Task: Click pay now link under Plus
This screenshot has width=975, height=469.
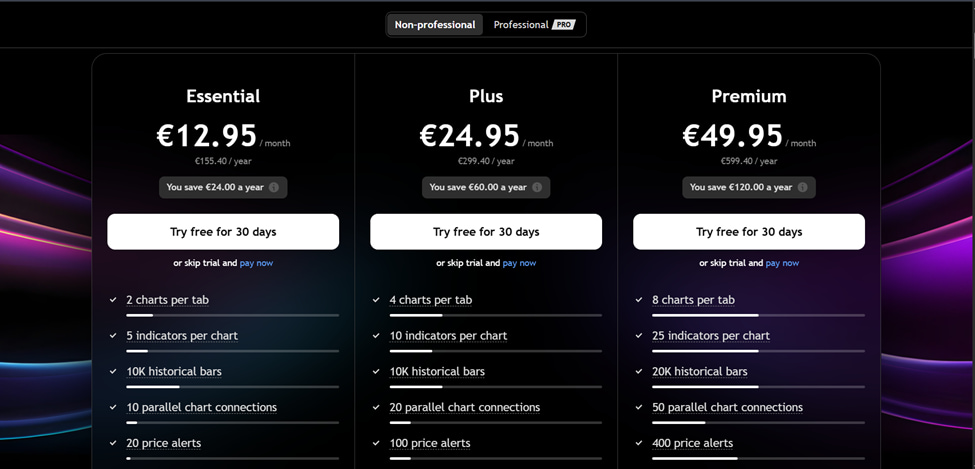Action: (x=519, y=263)
